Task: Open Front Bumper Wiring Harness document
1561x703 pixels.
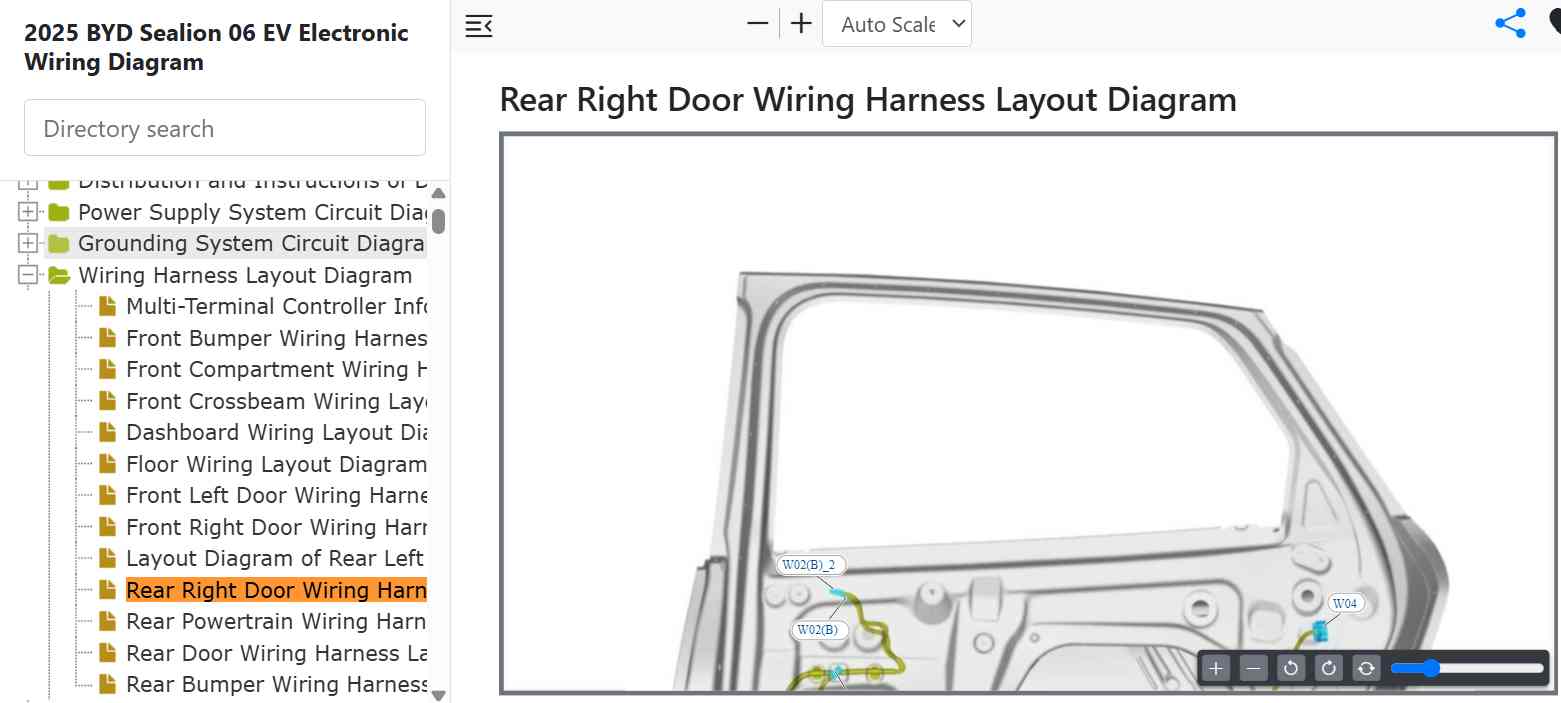Action: (x=277, y=338)
